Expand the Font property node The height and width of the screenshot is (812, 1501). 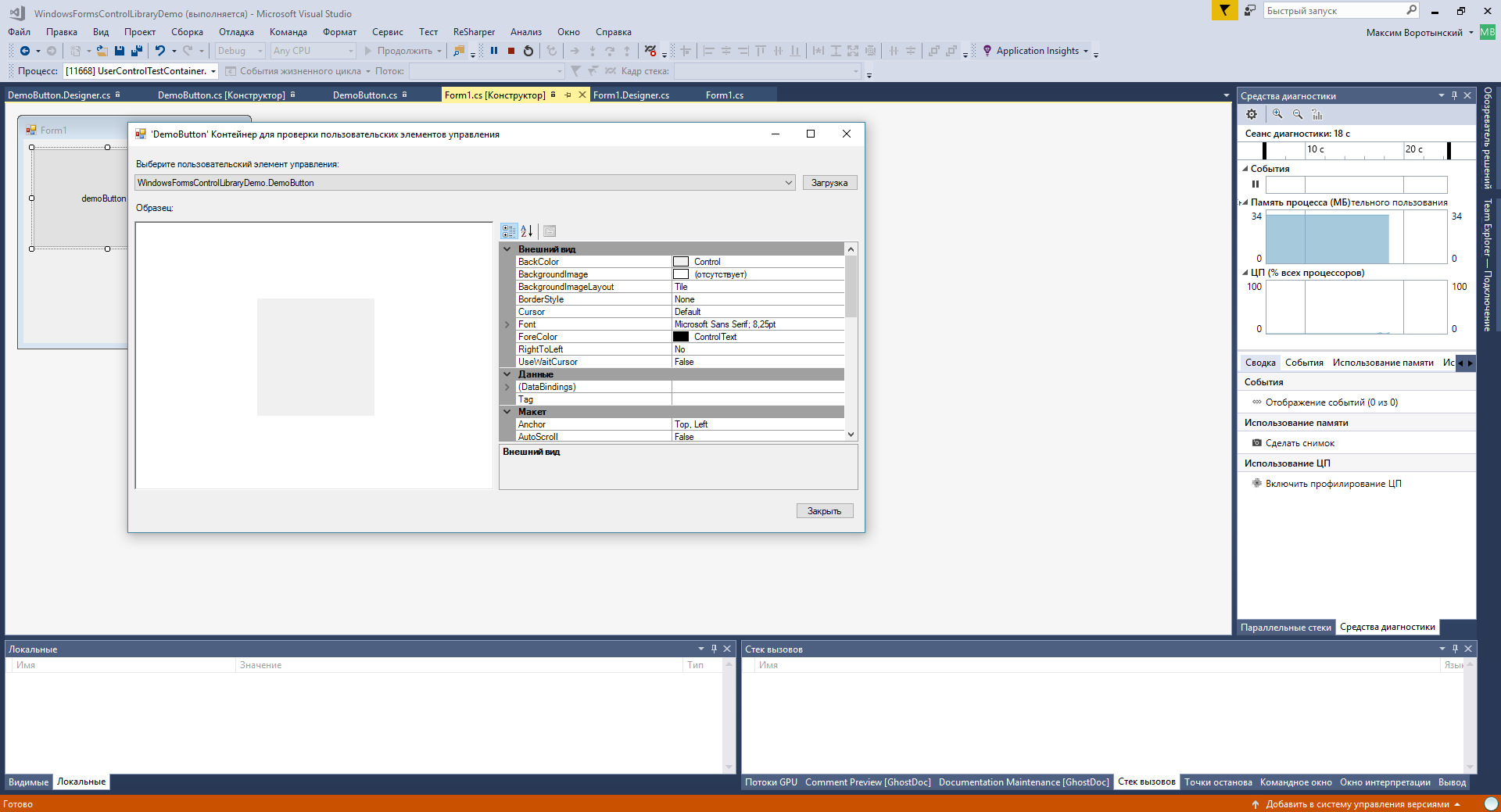507,324
